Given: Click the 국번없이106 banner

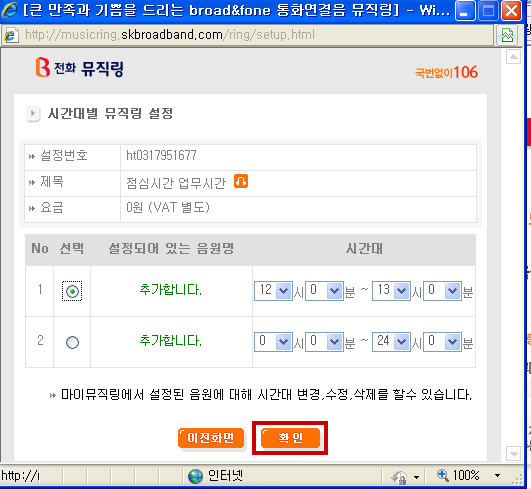Looking at the screenshot, I should [x=446, y=72].
